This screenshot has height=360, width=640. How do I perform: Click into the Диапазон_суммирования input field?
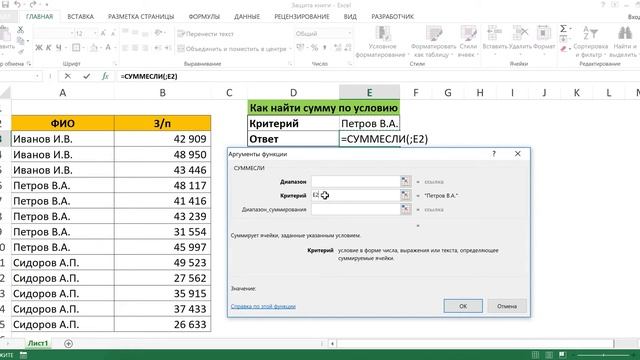356,209
